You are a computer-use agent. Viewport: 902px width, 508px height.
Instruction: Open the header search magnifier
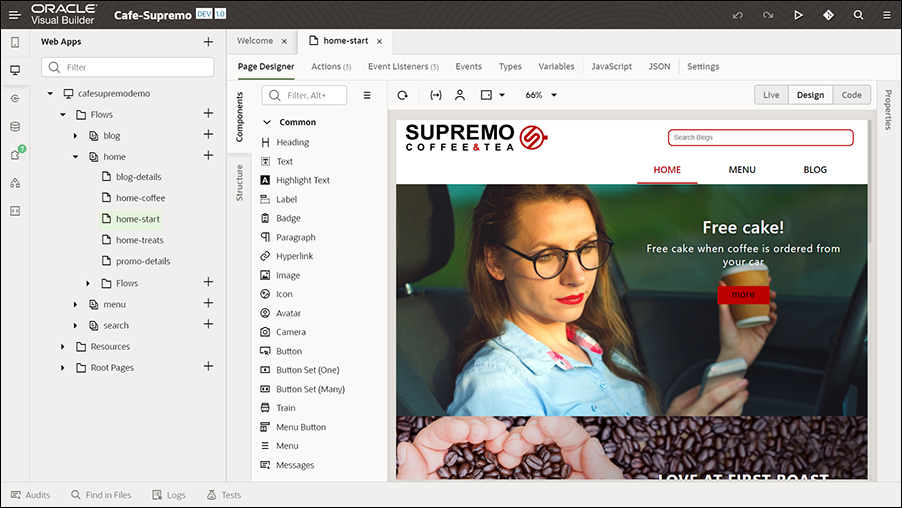point(858,15)
